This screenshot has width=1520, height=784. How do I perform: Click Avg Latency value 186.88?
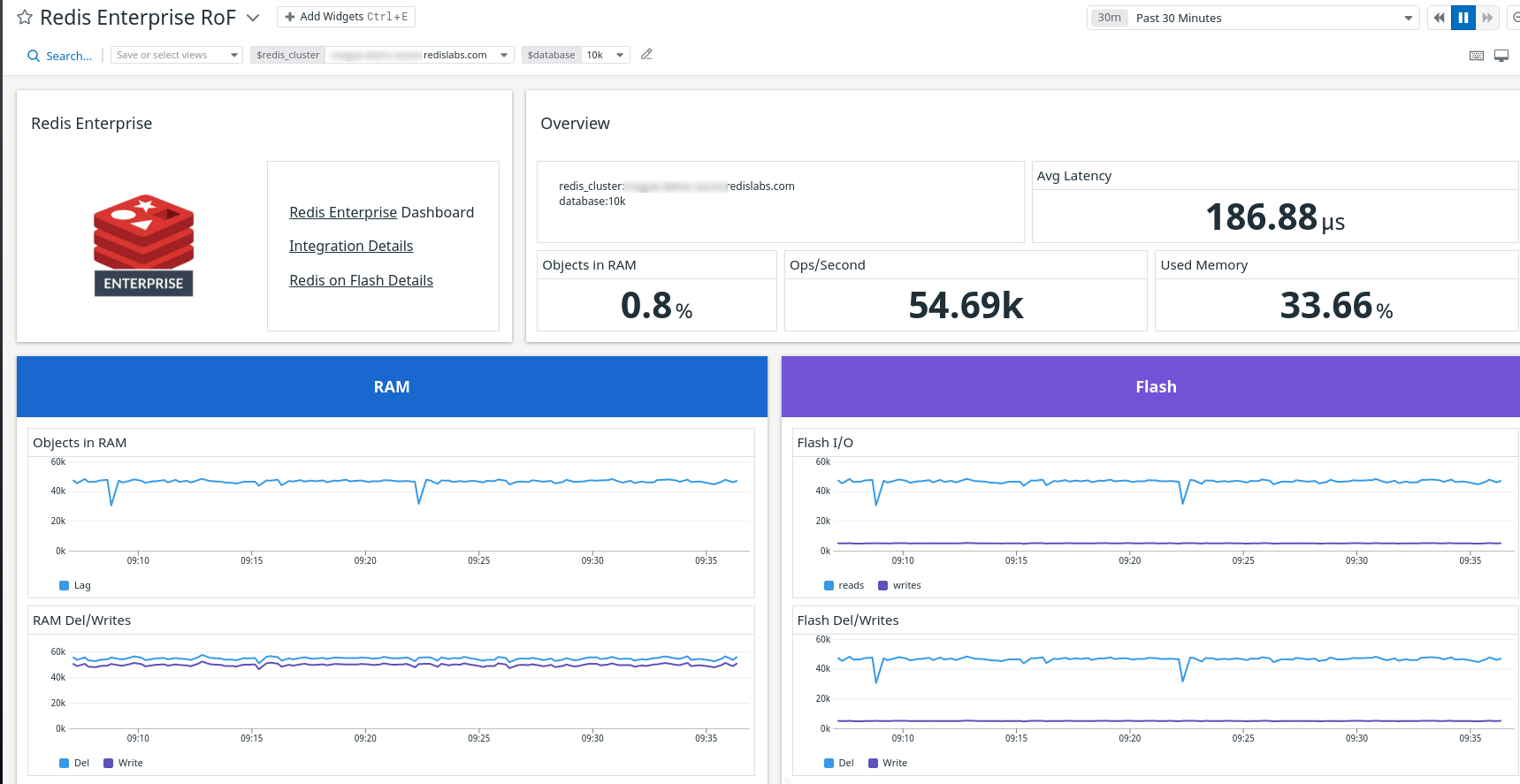(1275, 217)
